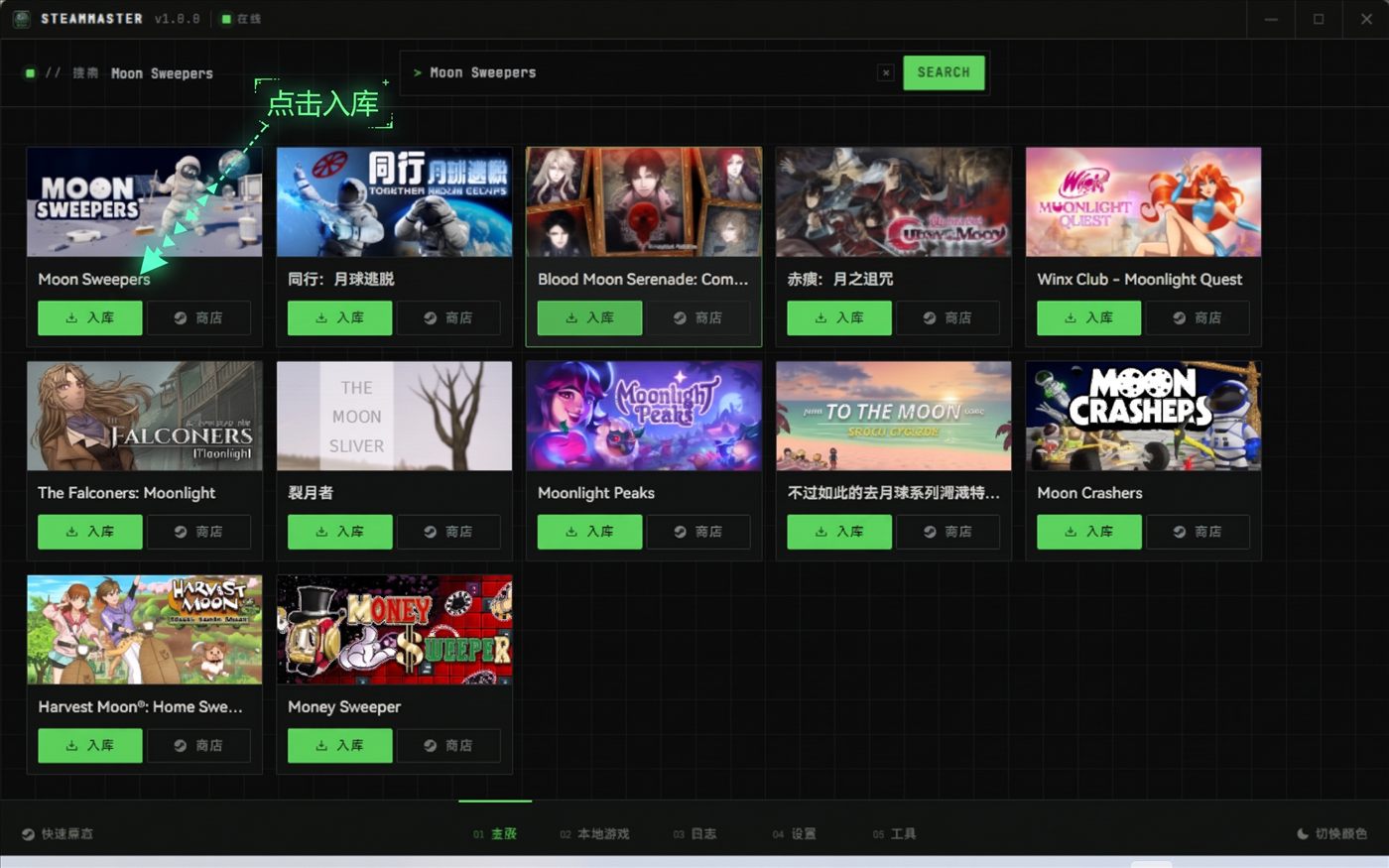Open the 05 工具 tab
This screenshot has height=868, width=1389.
pos(894,833)
